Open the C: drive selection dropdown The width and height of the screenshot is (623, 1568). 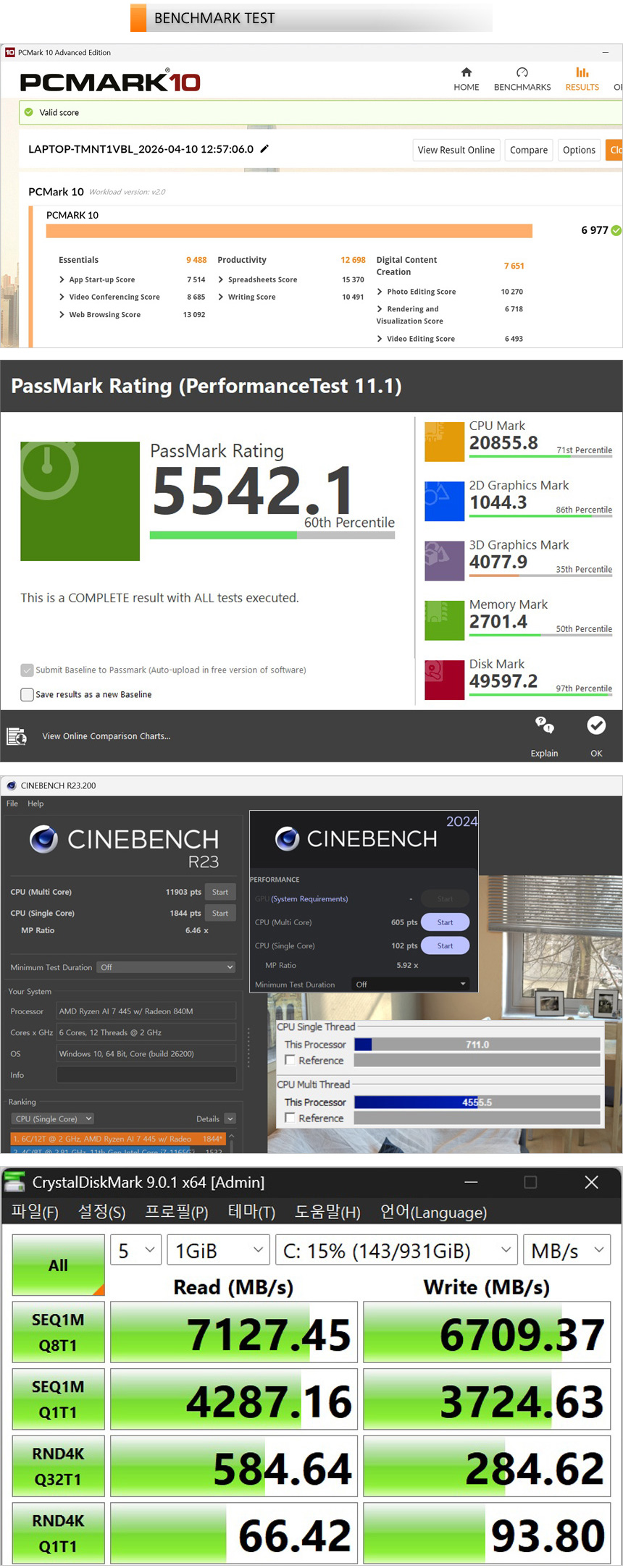(x=396, y=1251)
